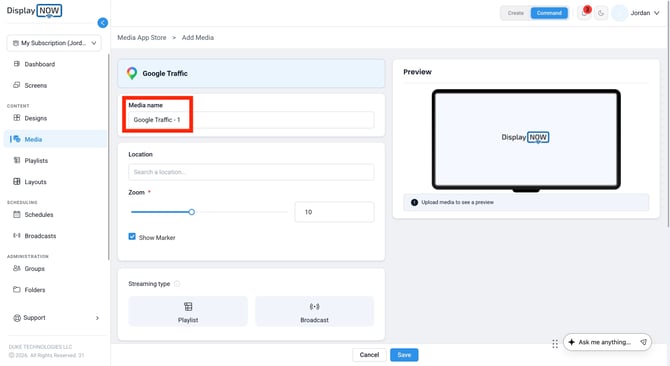Click the page vertical scrollbar
Image resolution: width=670 pixels, height=366 pixels.
click(667, 115)
